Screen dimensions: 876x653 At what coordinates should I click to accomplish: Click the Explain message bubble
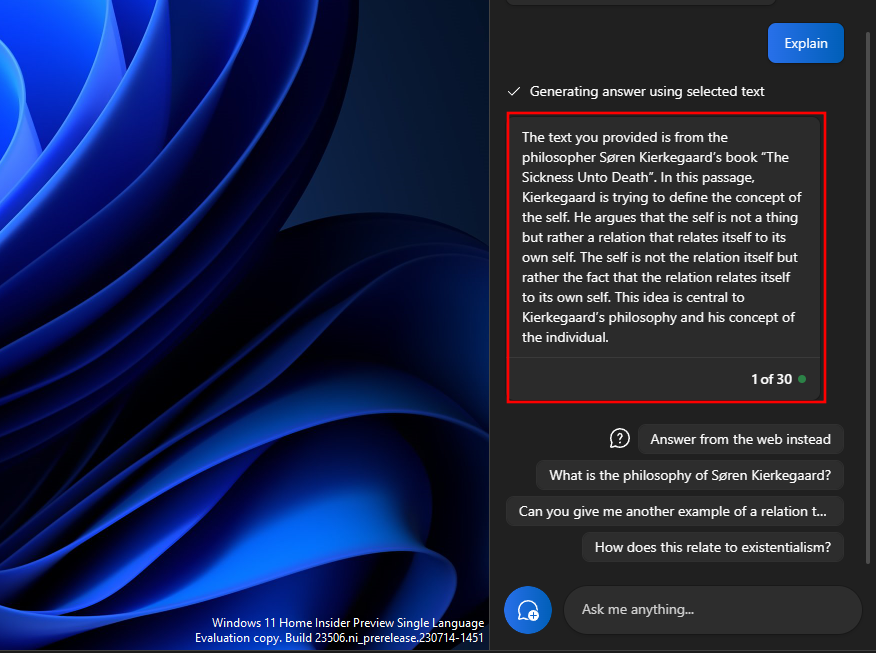click(806, 43)
